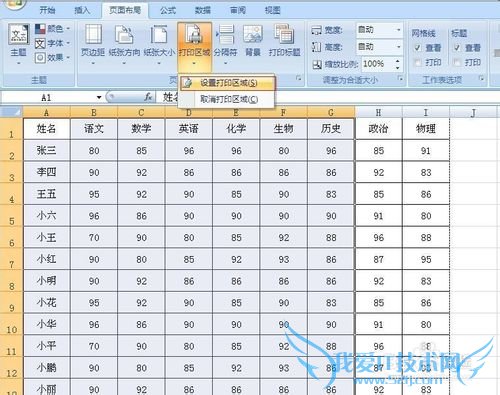This screenshot has width=500, height=395.
Task: Toggle Gridlines View (查看) checkbox
Action: pos(417,48)
